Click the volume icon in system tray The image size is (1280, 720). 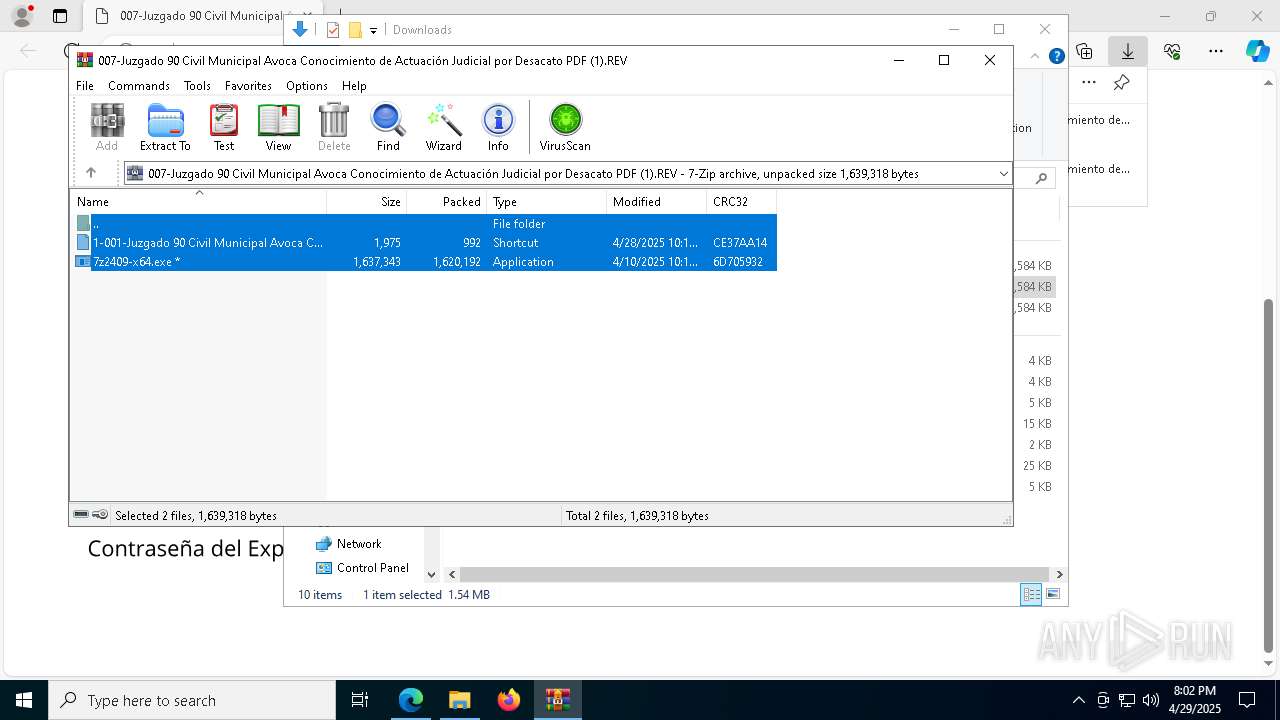pos(1151,700)
